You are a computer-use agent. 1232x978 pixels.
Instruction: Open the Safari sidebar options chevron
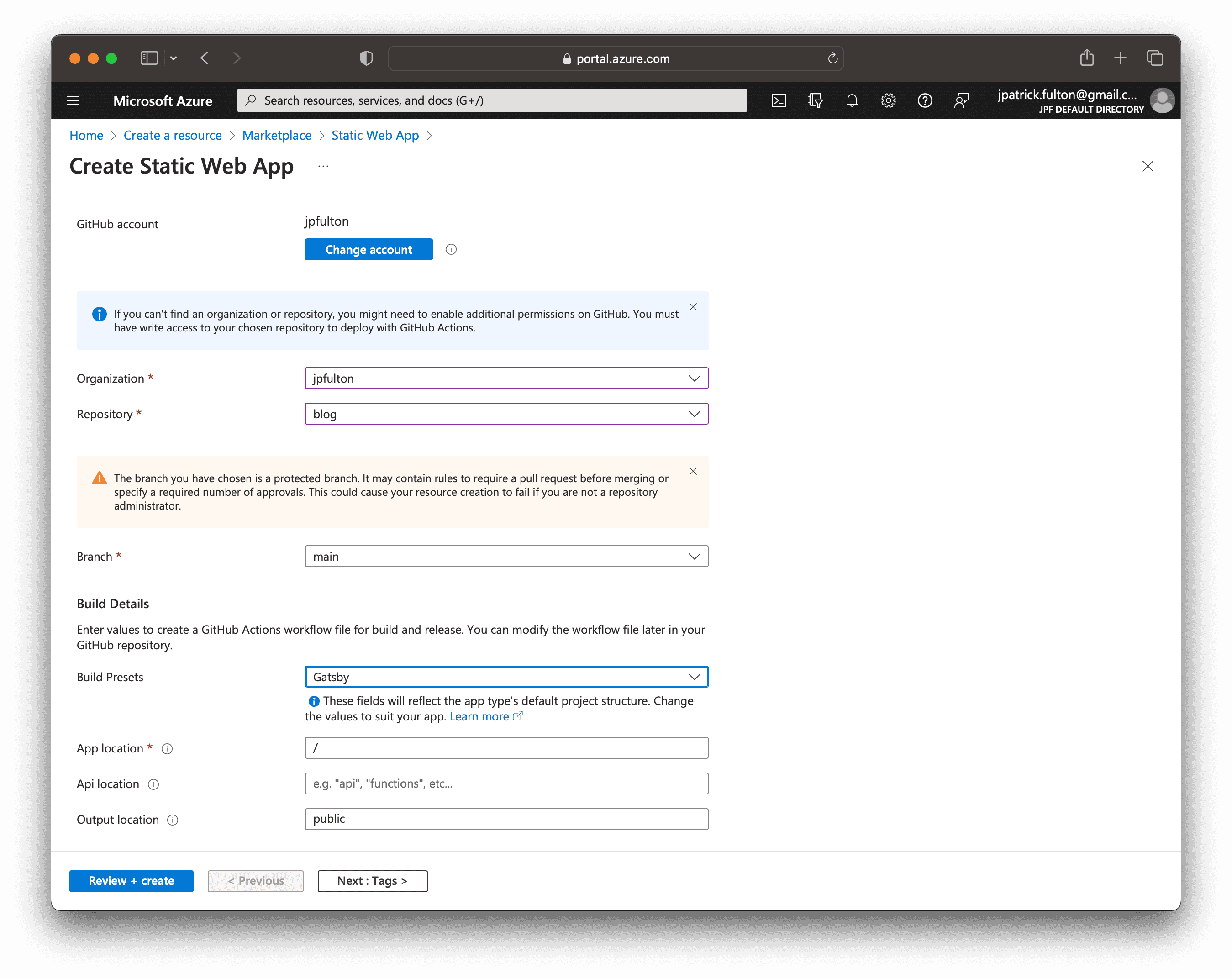coord(174,58)
